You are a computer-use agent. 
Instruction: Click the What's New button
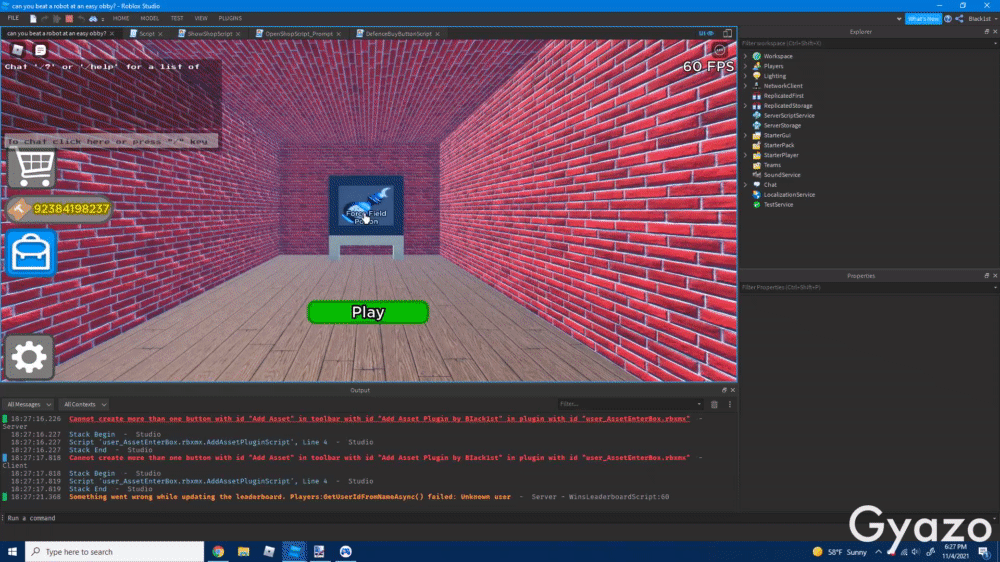pyautogui.click(x=923, y=18)
